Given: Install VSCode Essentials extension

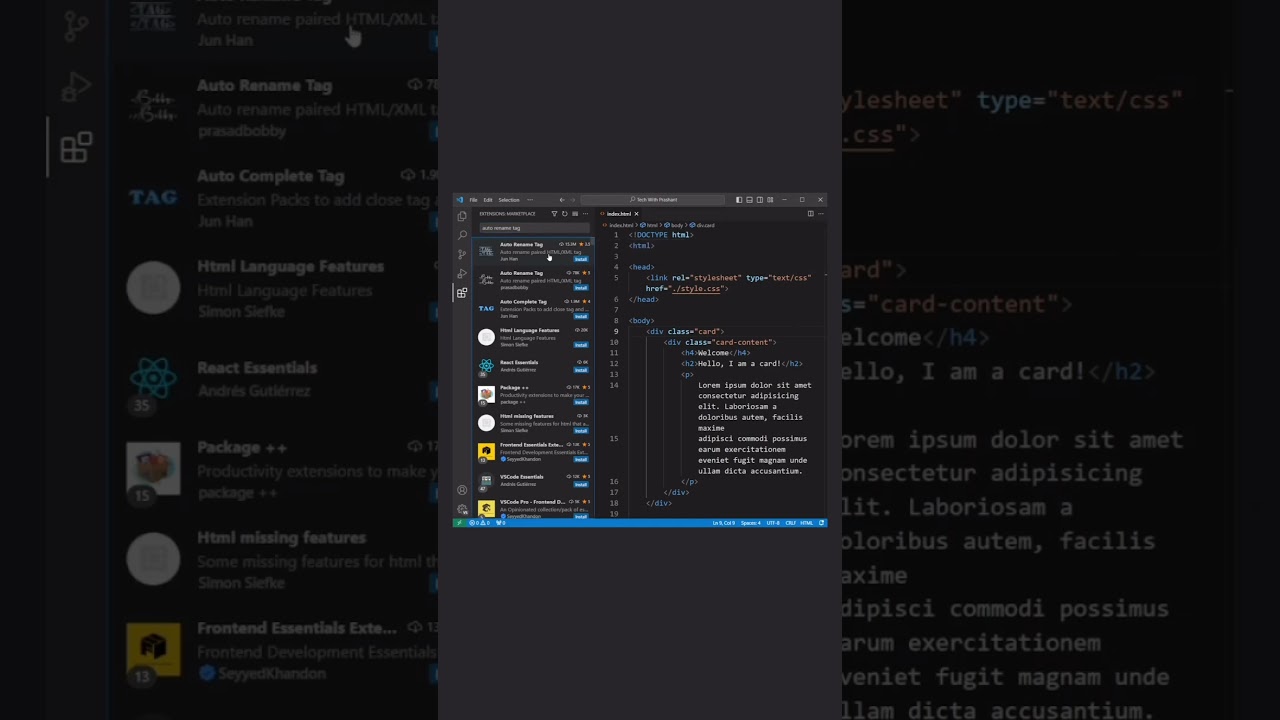Looking at the screenshot, I should (x=581, y=484).
